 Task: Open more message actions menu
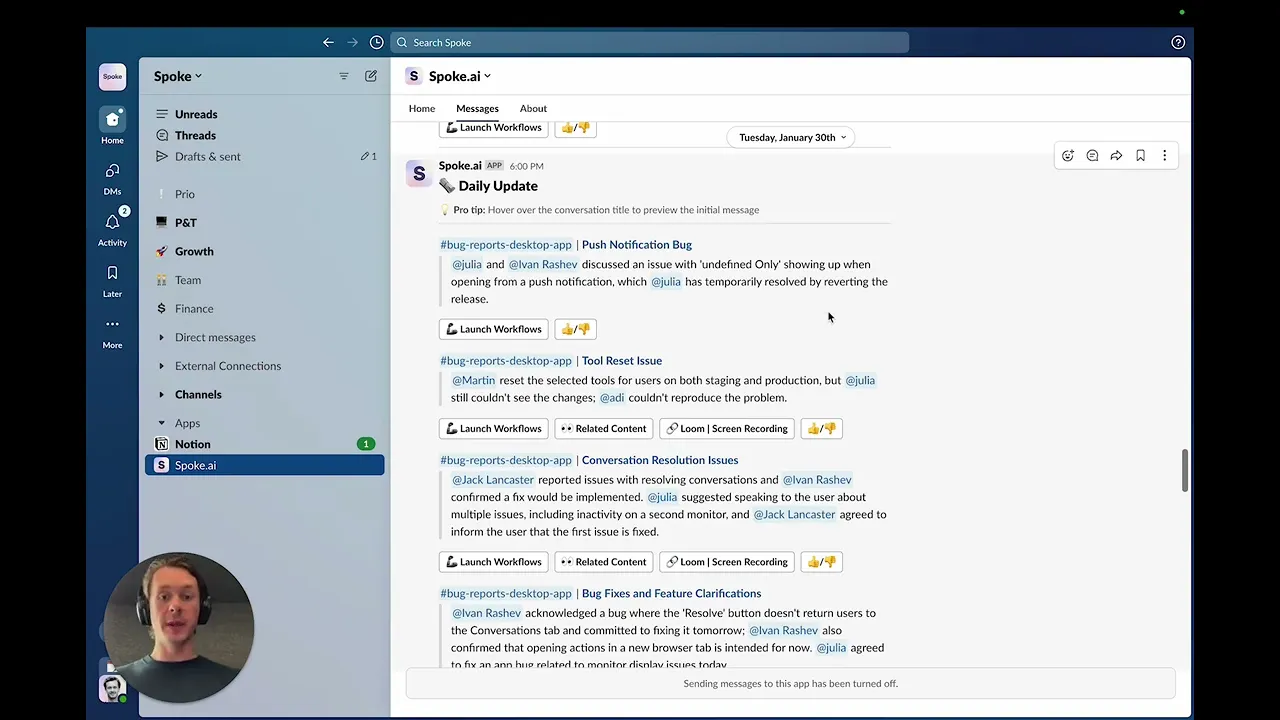[x=1164, y=156]
